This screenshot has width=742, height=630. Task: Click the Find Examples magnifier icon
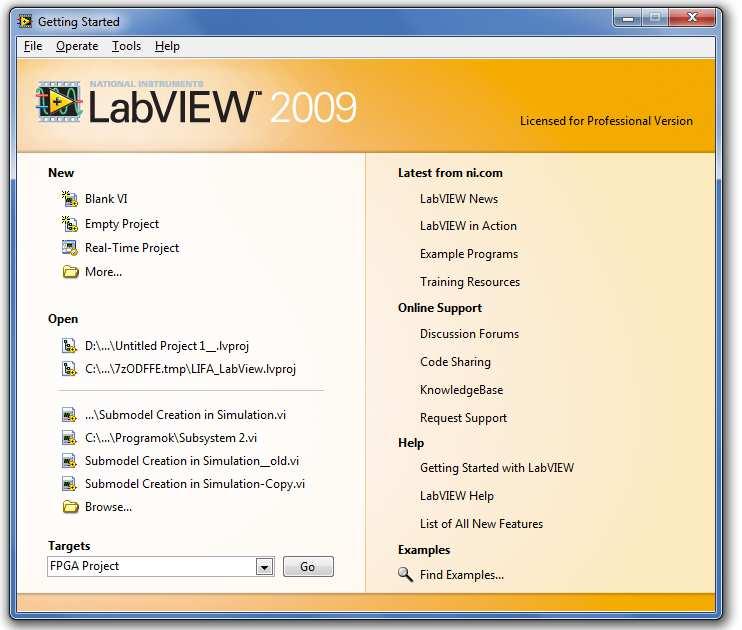click(x=405, y=575)
